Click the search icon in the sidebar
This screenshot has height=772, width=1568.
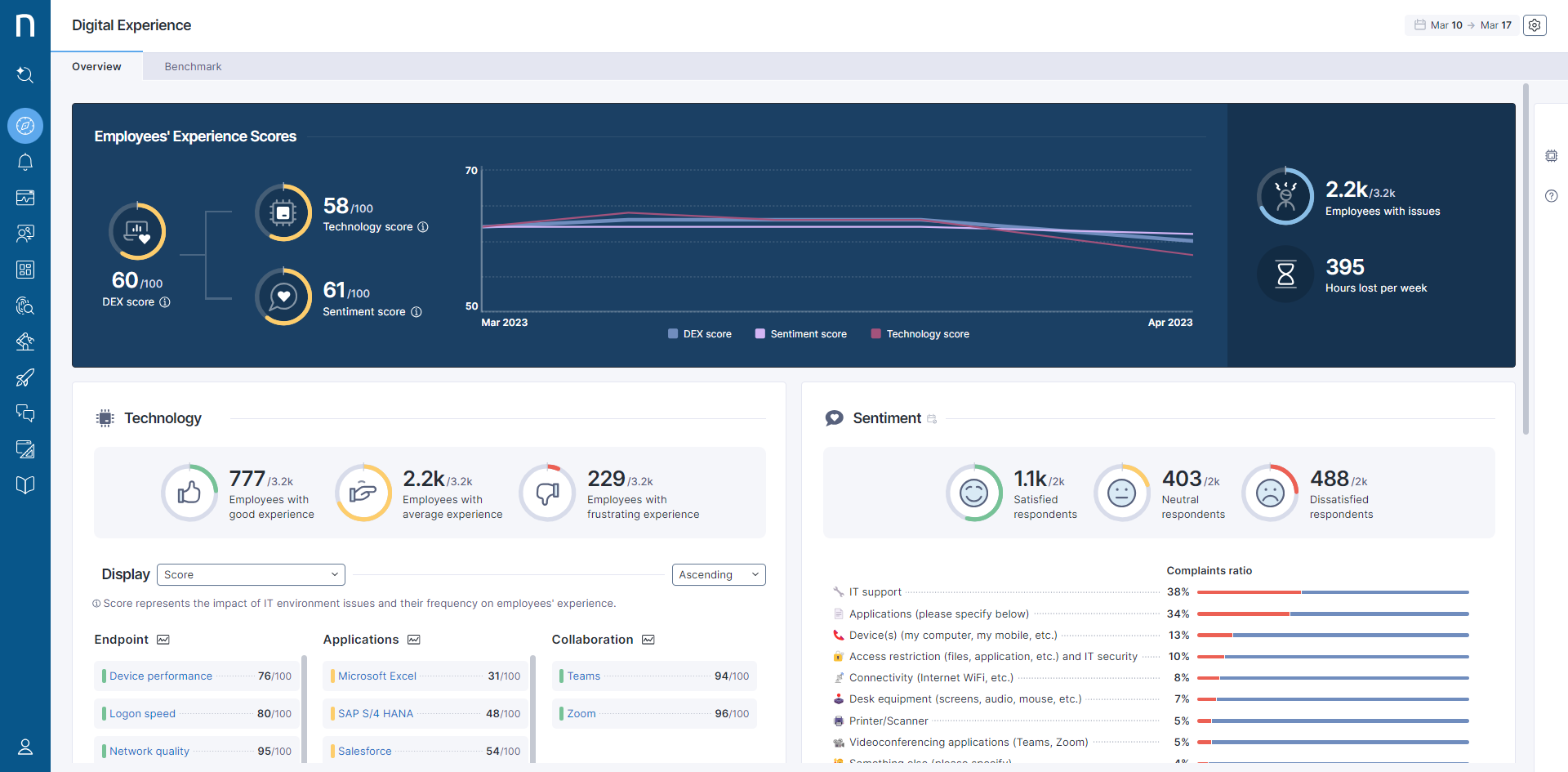pyautogui.click(x=25, y=75)
